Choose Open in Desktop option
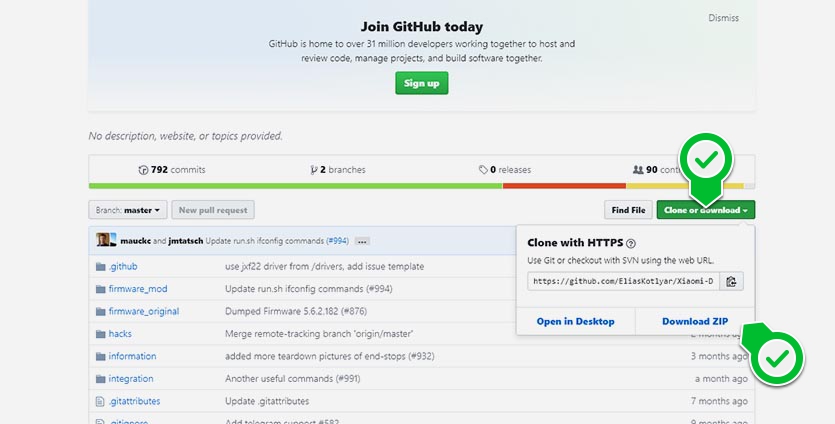The image size is (835, 424). point(575,322)
